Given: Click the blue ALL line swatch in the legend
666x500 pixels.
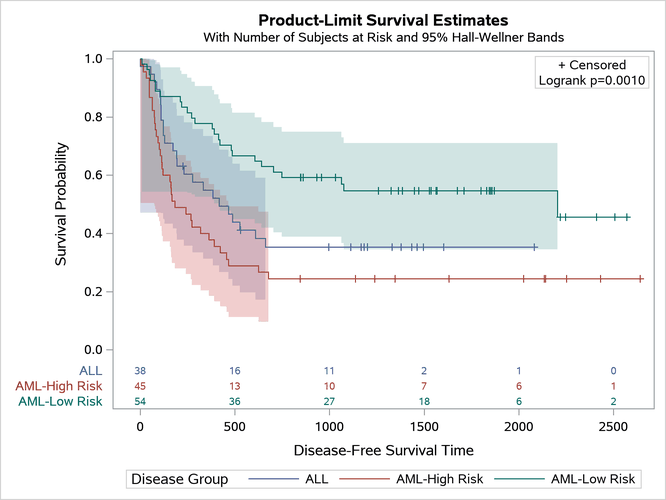Looking at the screenshot, I should pyautogui.click(x=273, y=479).
